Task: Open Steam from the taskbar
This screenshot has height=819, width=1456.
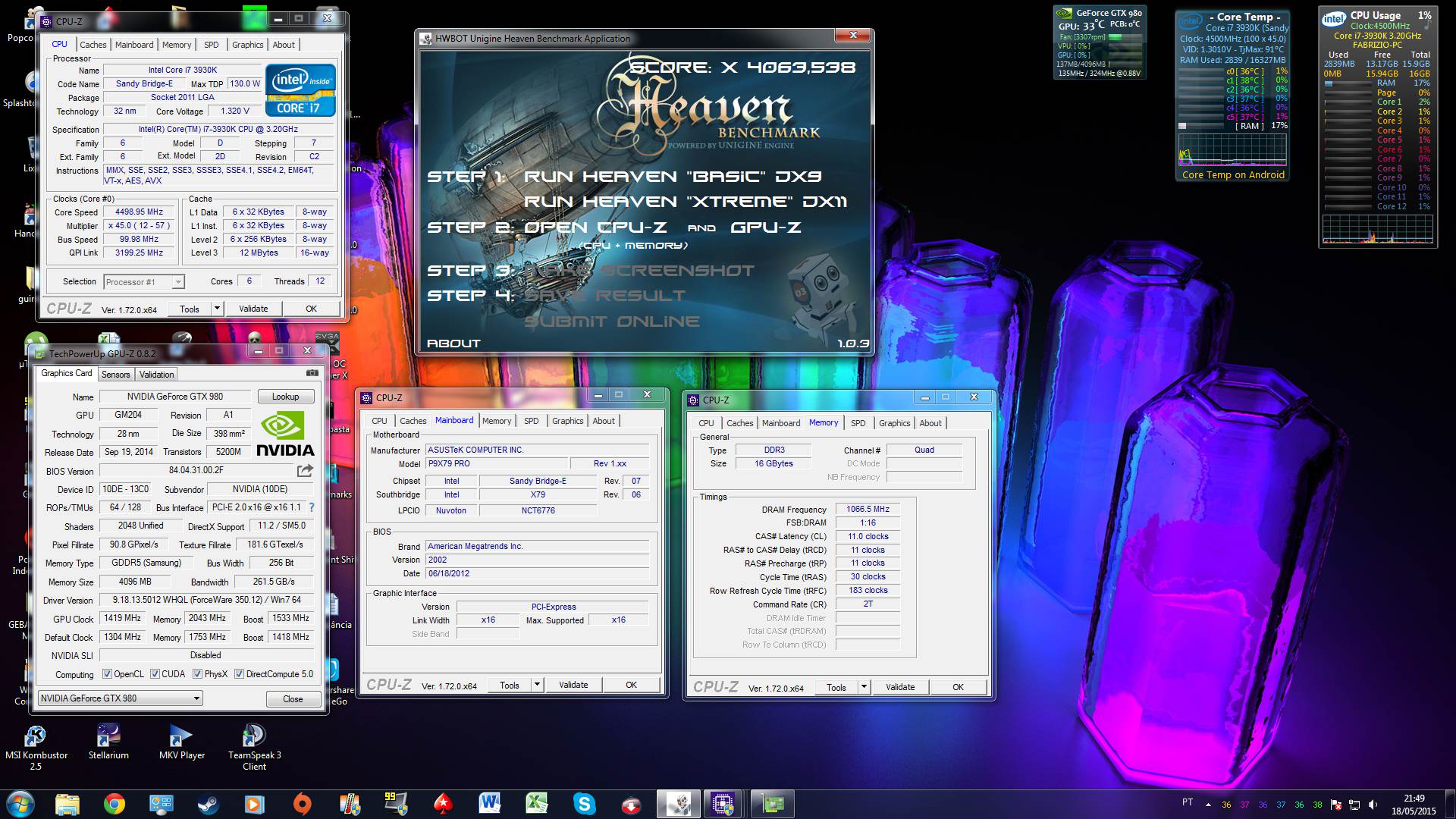Action: tap(208, 804)
